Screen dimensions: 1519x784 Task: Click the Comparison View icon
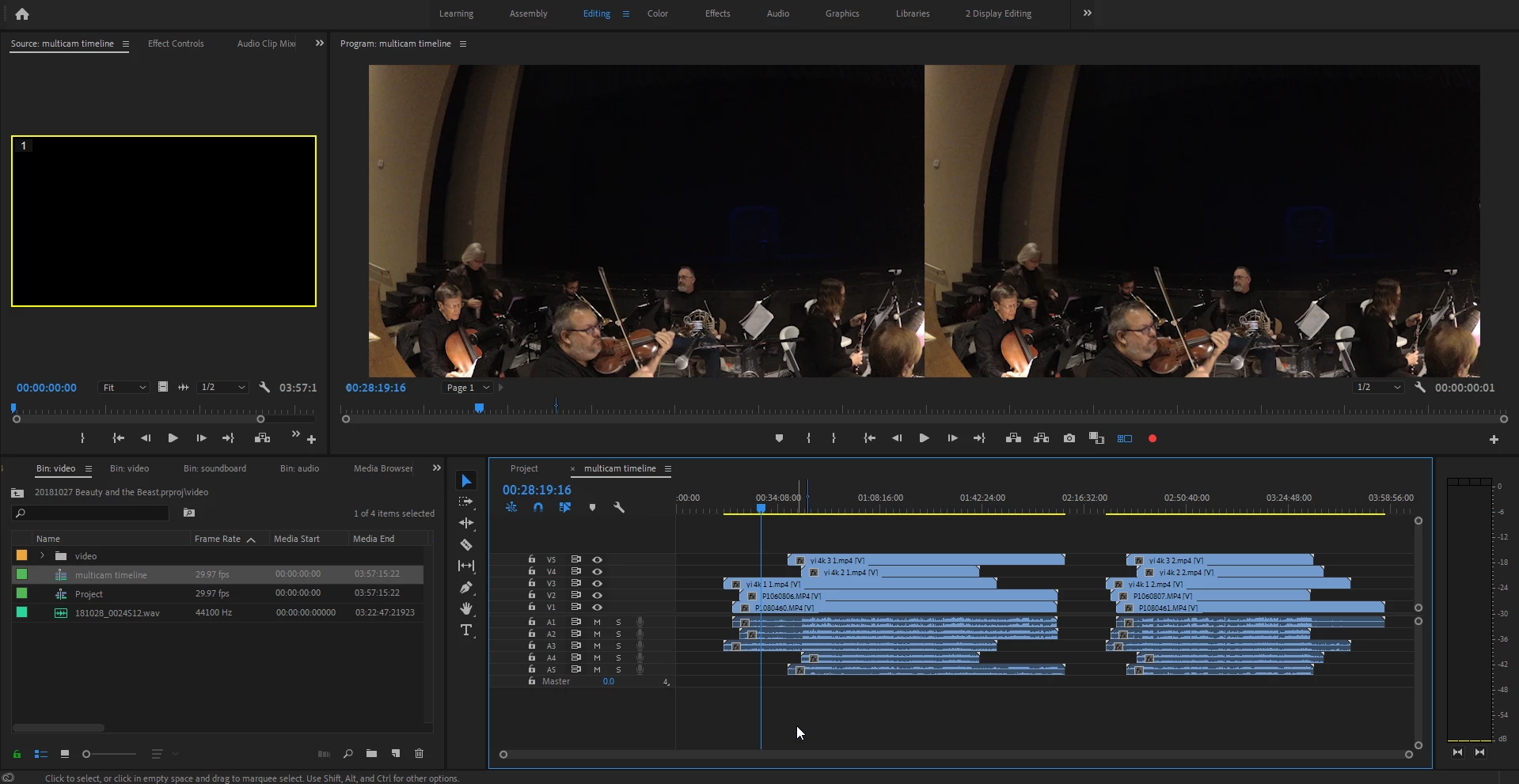(1096, 438)
